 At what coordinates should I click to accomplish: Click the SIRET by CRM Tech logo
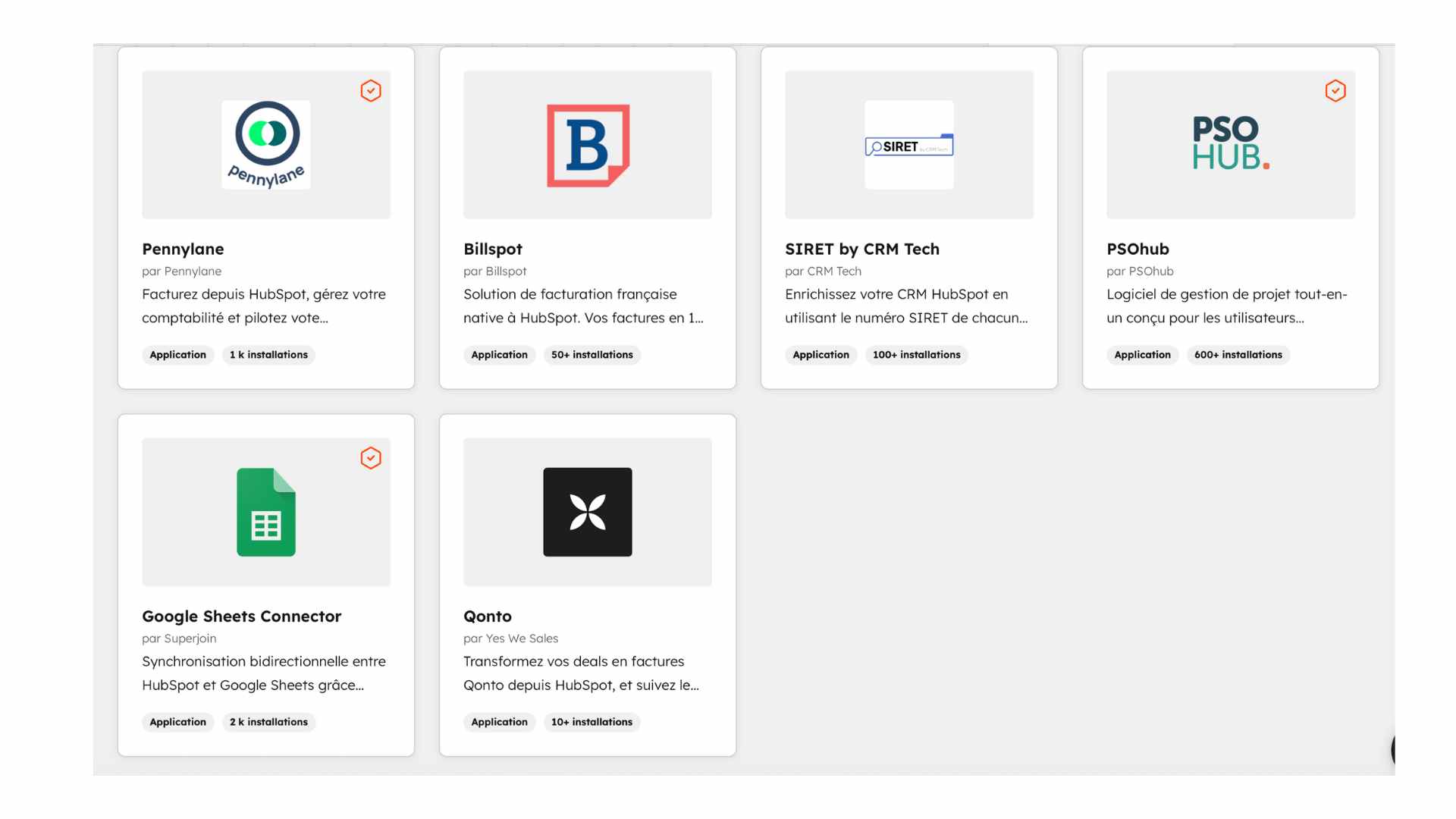908,146
